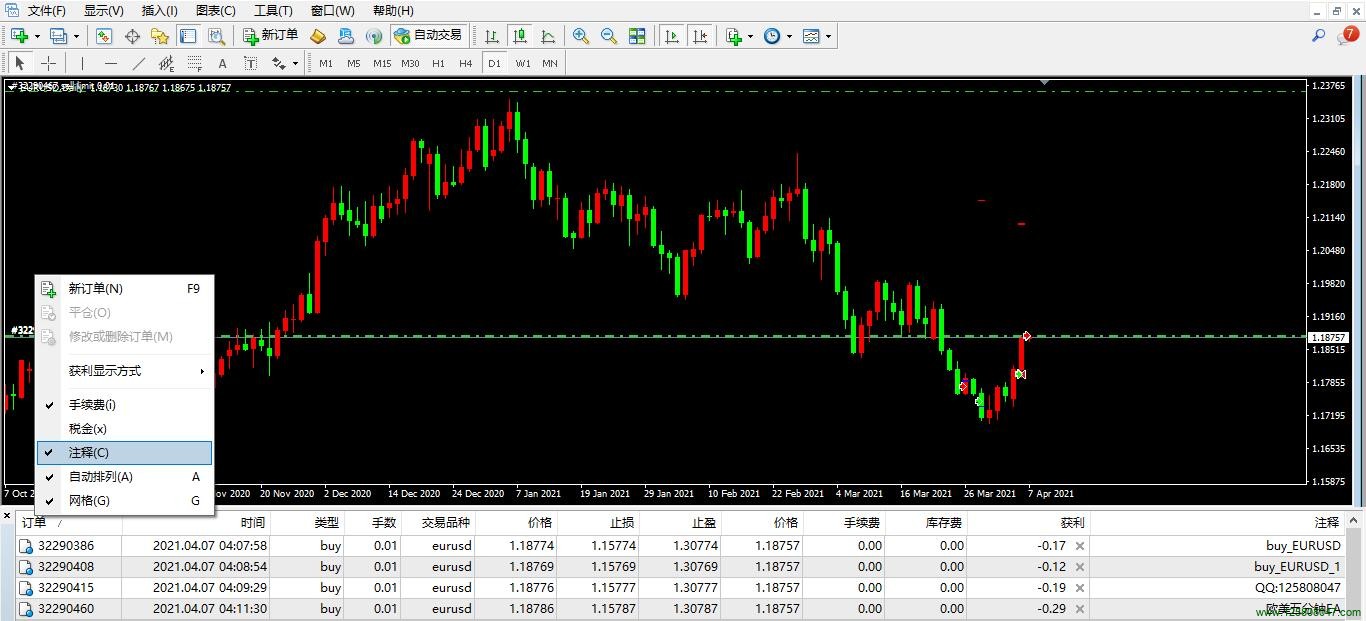Open chat notifications with badge 7
Viewport: 1366px width, 621px height.
(x=1346, y=36)
